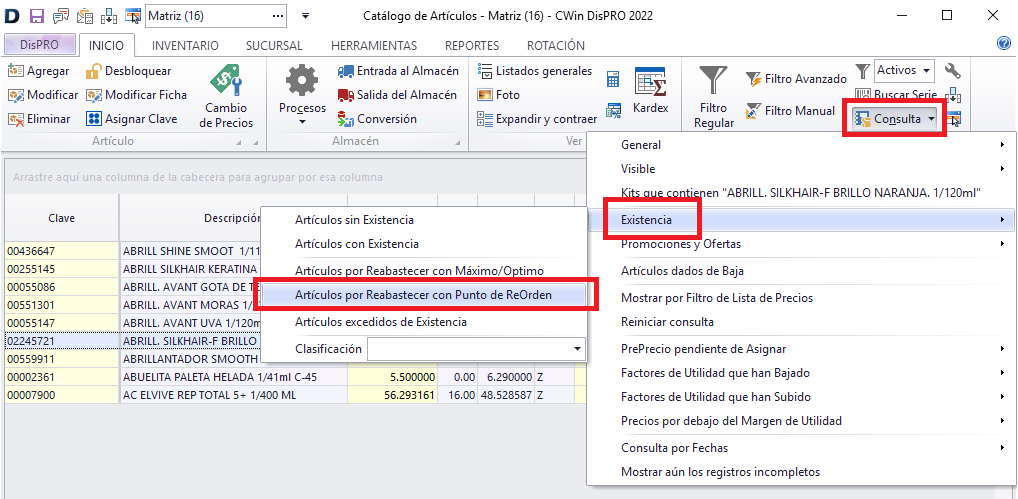Switch to the INVENTARIO tab
Image resolution: width=1018 pixels, height=499 pixels.
pos(185,45)
